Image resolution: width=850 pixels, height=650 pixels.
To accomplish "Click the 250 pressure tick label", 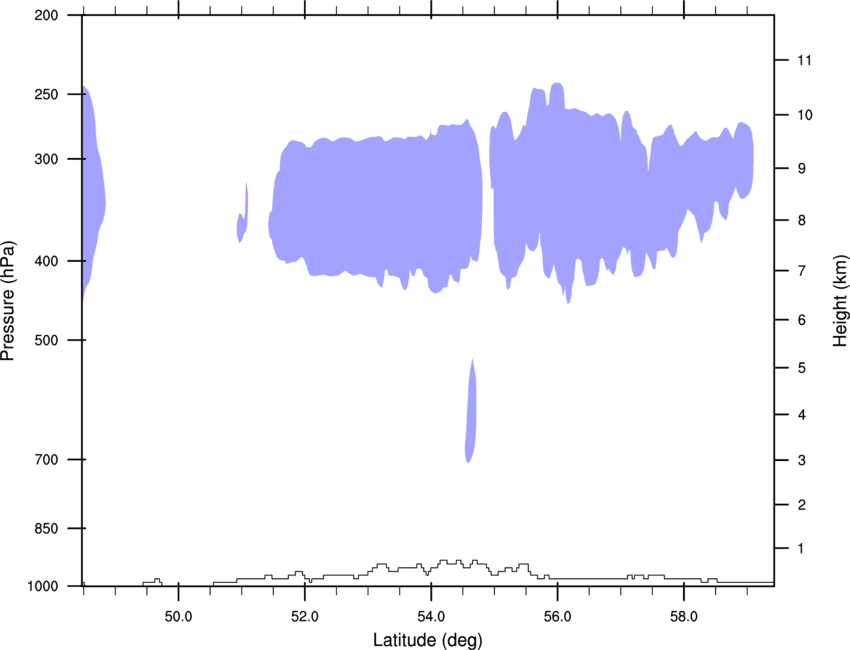I will (46, 94).
